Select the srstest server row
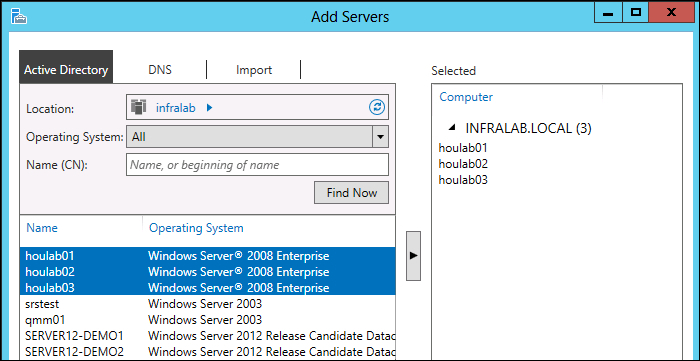Image resolution: width=700 pixels, height=361 pixels. [x=208, y=304]
